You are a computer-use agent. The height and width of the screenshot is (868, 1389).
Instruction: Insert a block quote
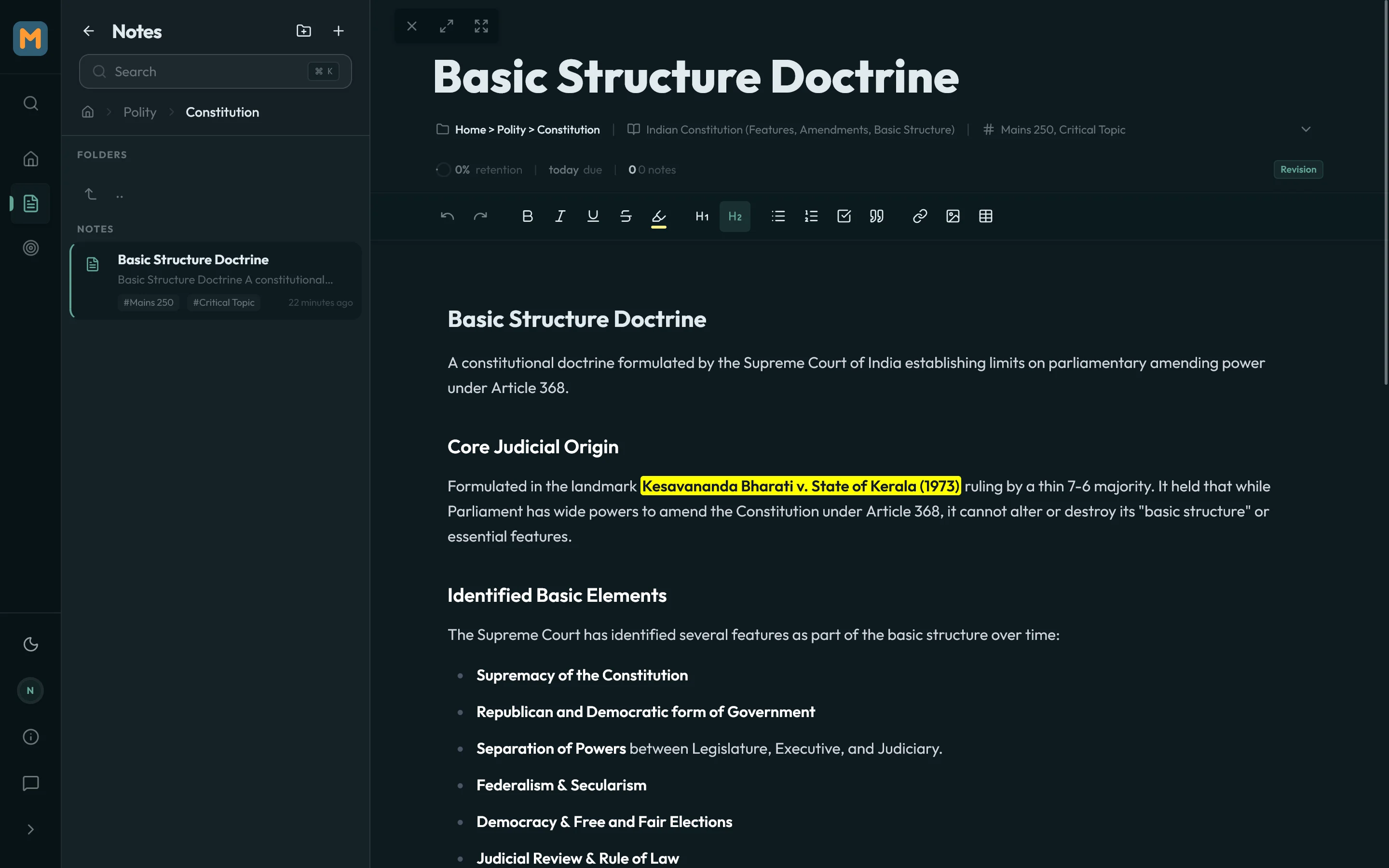tap(876, 217)
